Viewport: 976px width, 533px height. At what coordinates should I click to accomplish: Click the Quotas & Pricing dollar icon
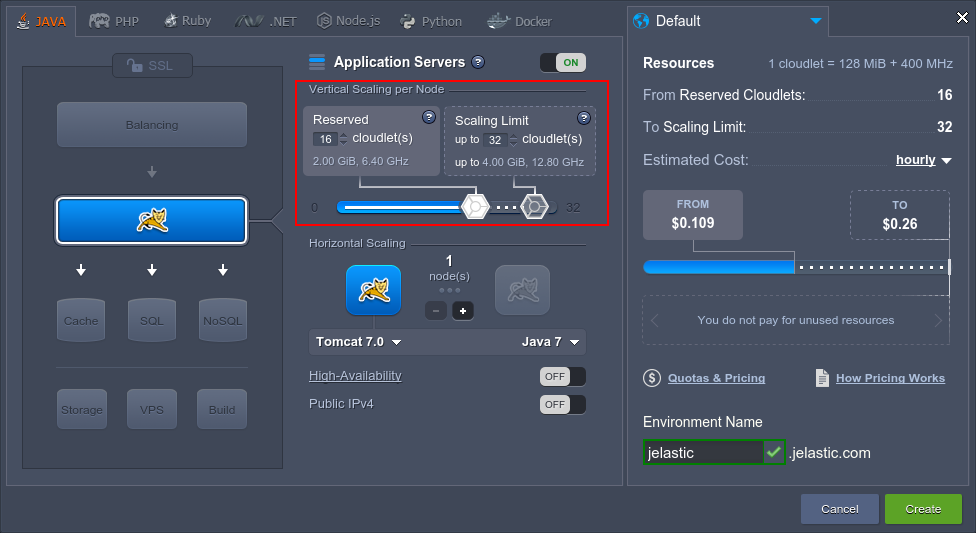(x=652, y=378)
